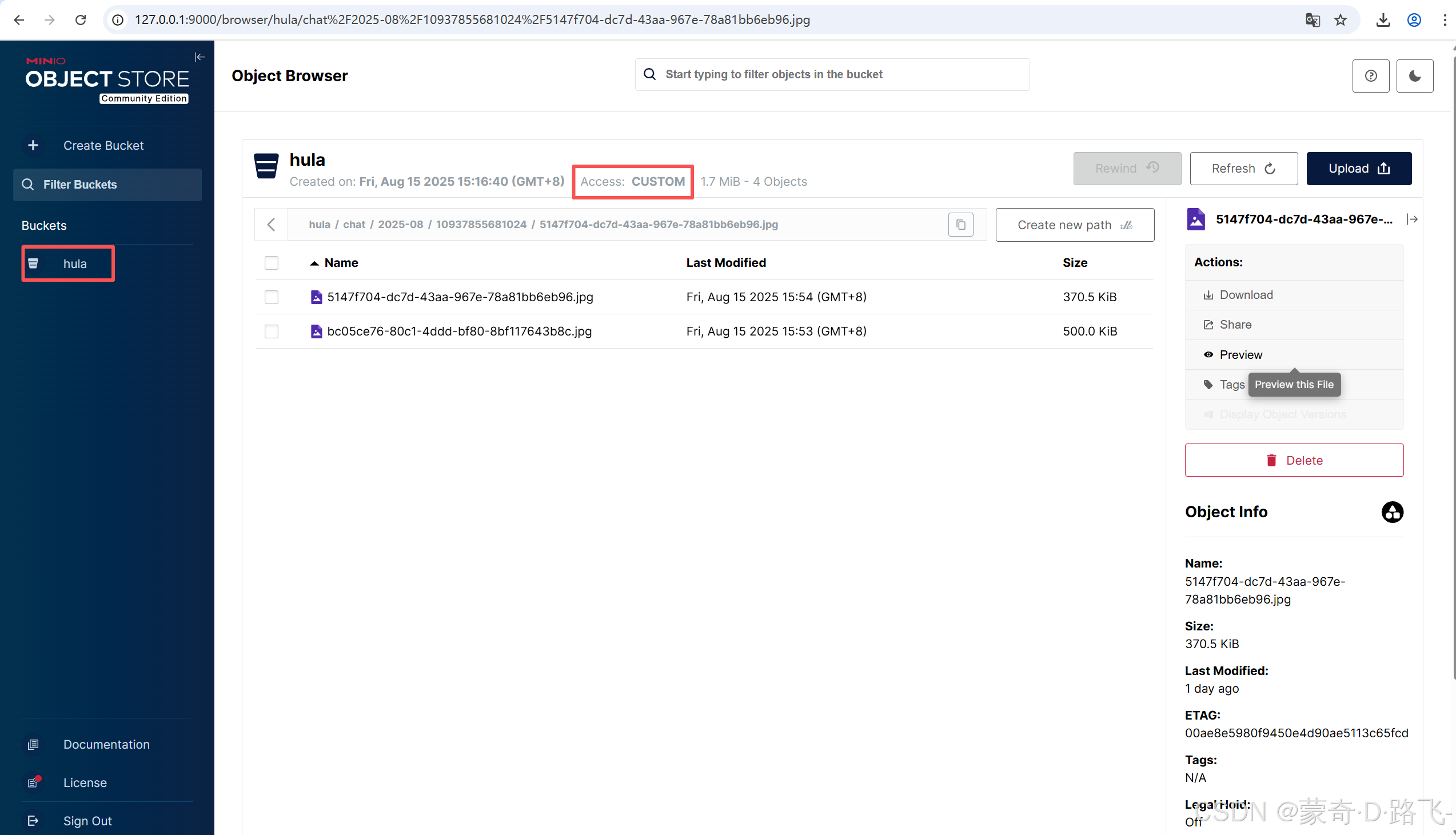Click the ETAG value text
This screenshot has height=835, width=1456.
pyautogui.click(x=1296, y=733)
